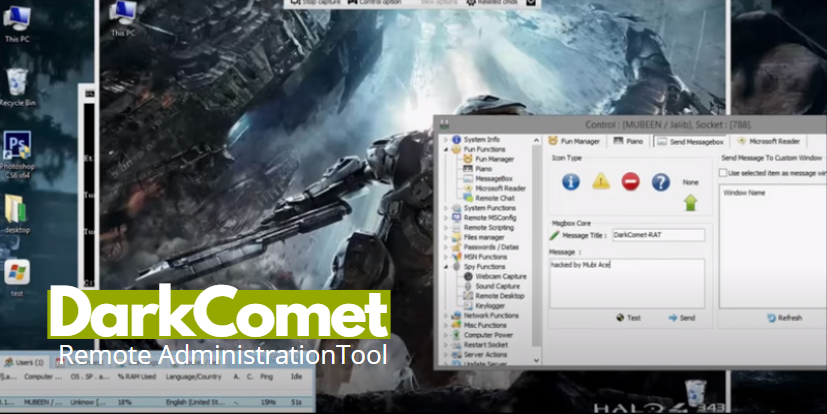827x414 pixels.
Task: Click the Files manager folder icon
Action: point(456,237)
